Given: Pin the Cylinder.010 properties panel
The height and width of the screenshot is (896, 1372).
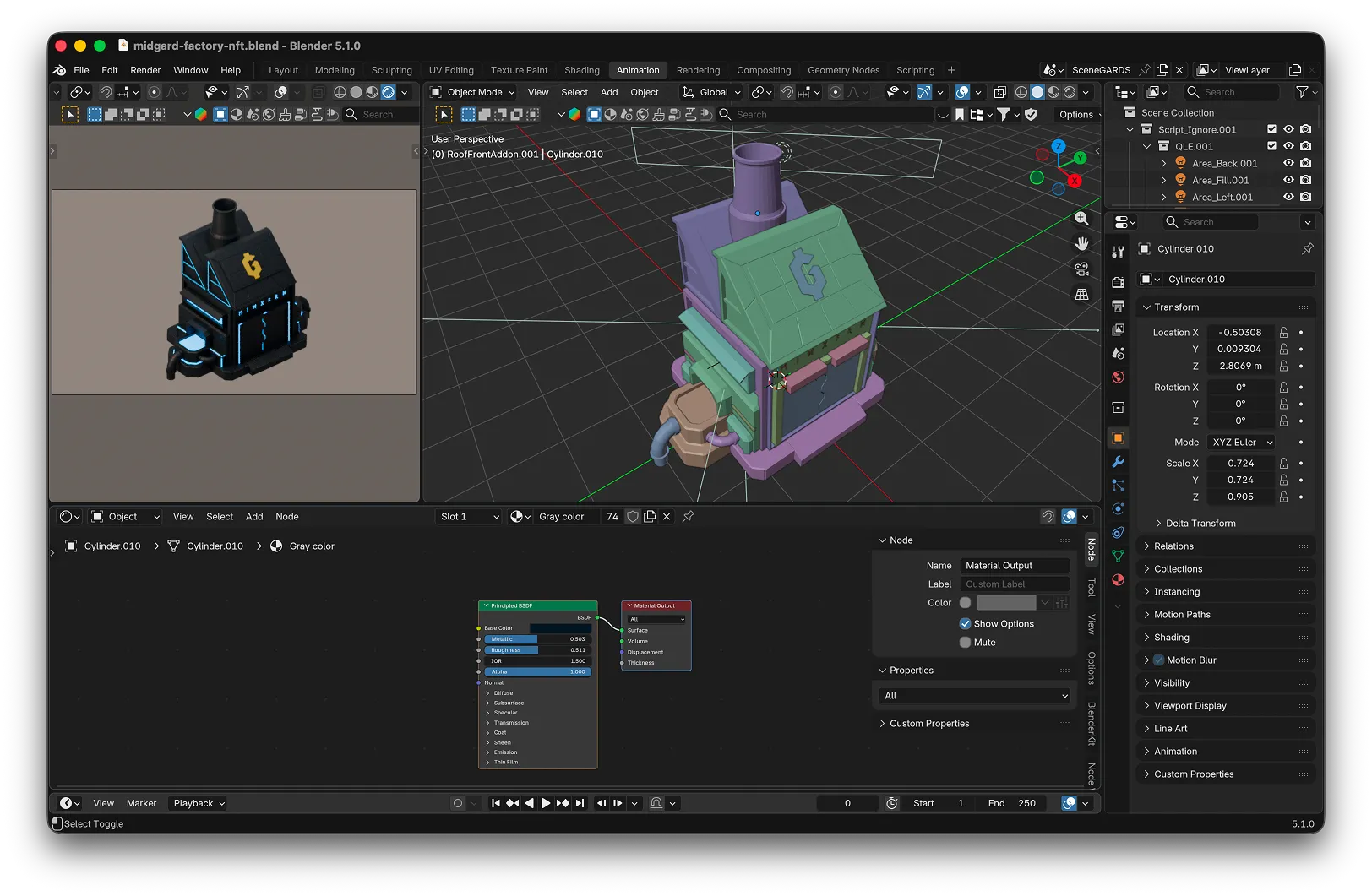Looking at the screenshot, I should click(x=1307, y=249).
